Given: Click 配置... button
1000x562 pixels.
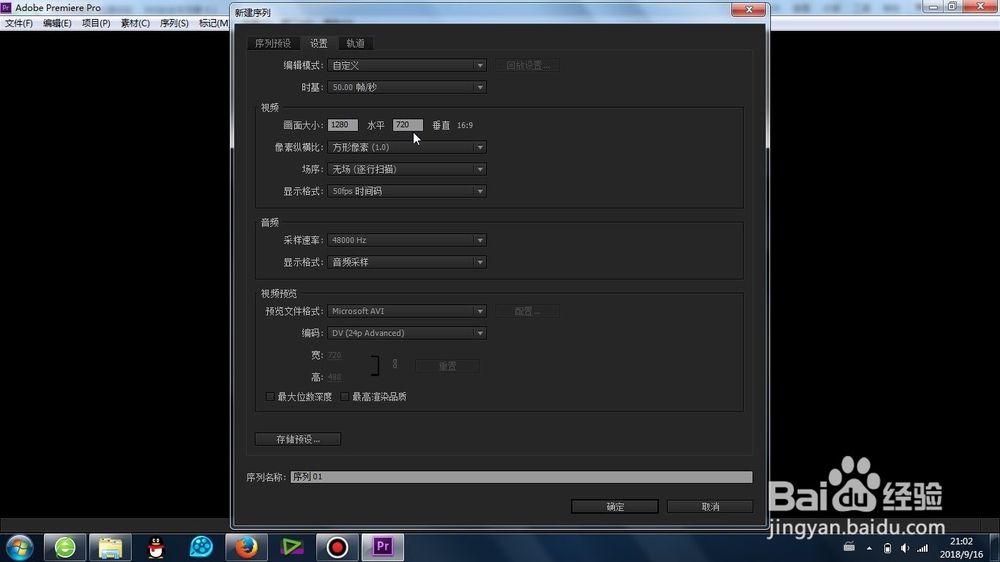Looking at the screenshot, I should tap(527, 311).
